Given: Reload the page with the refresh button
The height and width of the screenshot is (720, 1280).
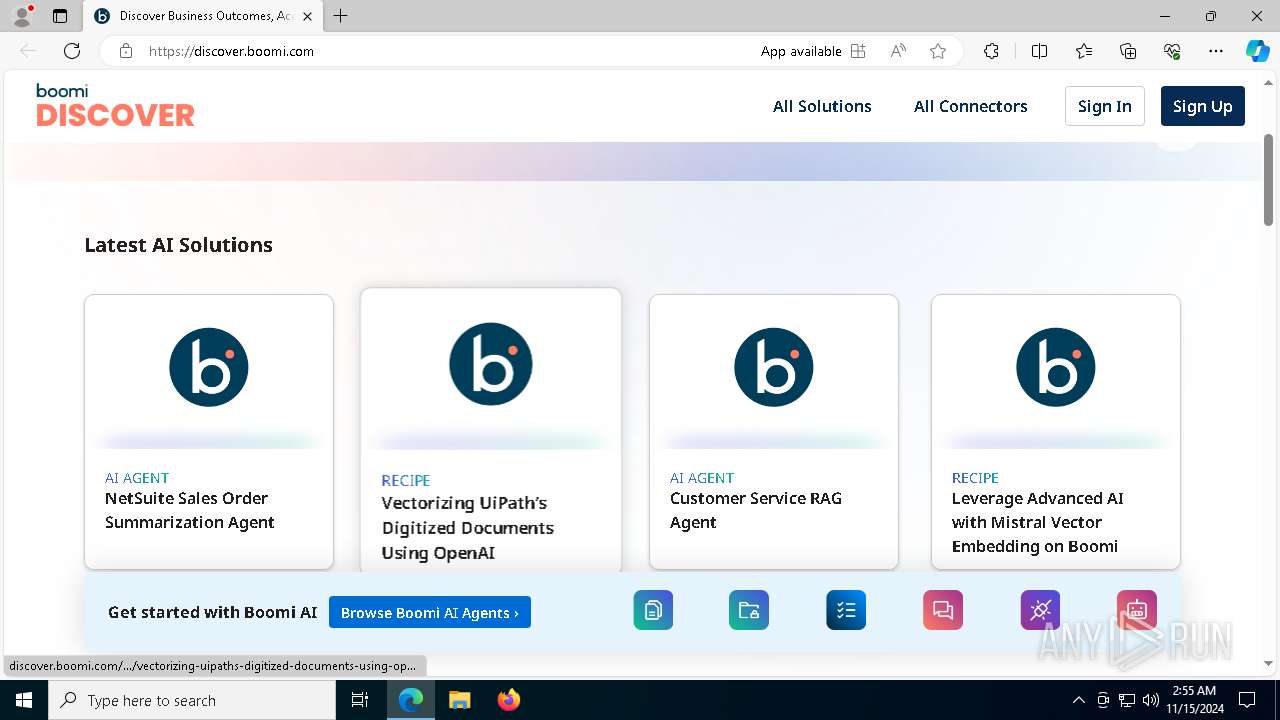Looking at the screenshot, I should pos(72,51).
